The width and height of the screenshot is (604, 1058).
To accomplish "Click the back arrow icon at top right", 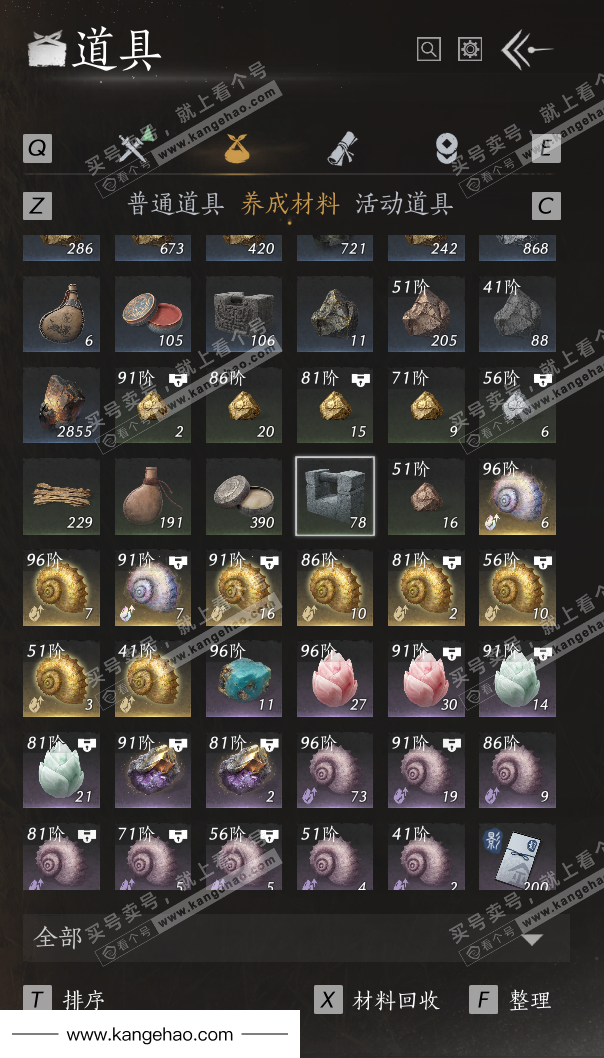I will [x=526, y=49].
